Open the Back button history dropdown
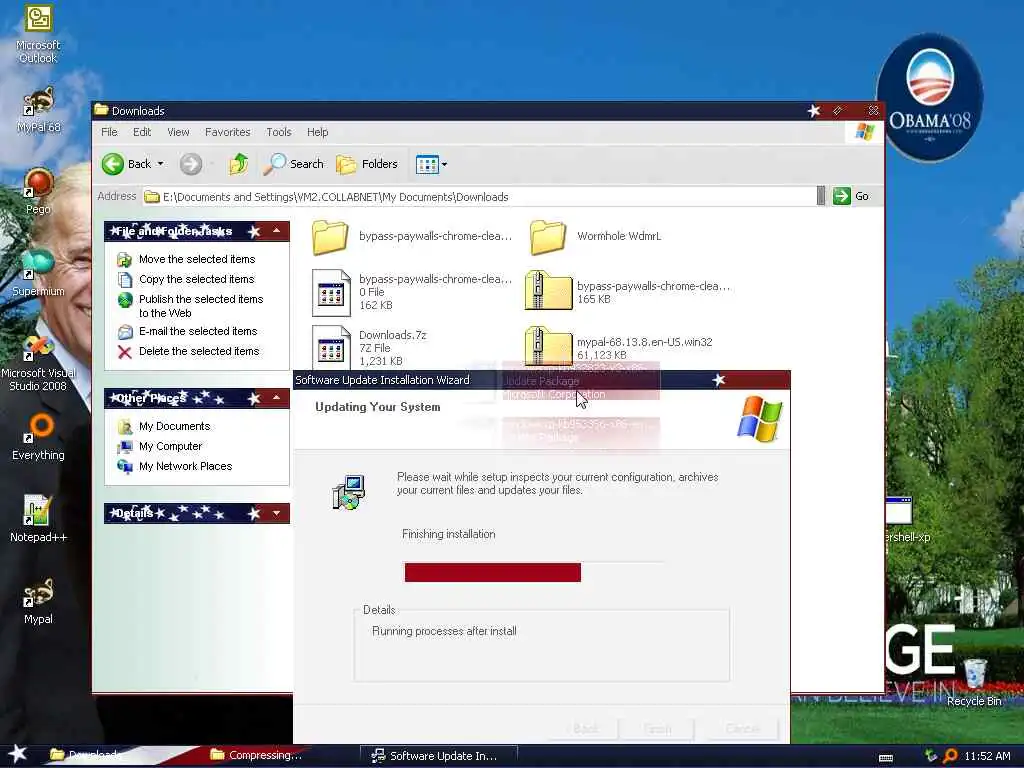1024x768 pixels. pos(161,164)
